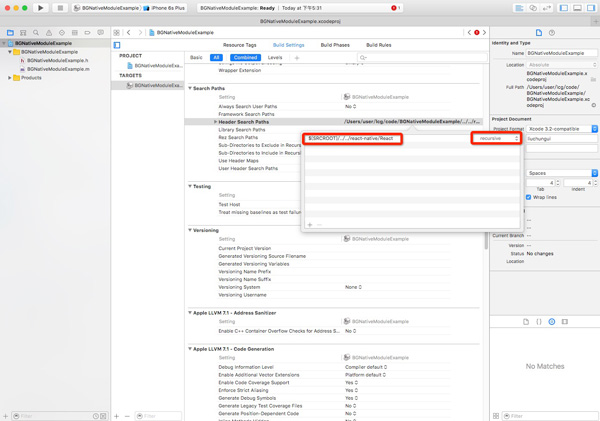Select the All settings filter
This screenshot has height=421, width=600.
pos(216,58)
